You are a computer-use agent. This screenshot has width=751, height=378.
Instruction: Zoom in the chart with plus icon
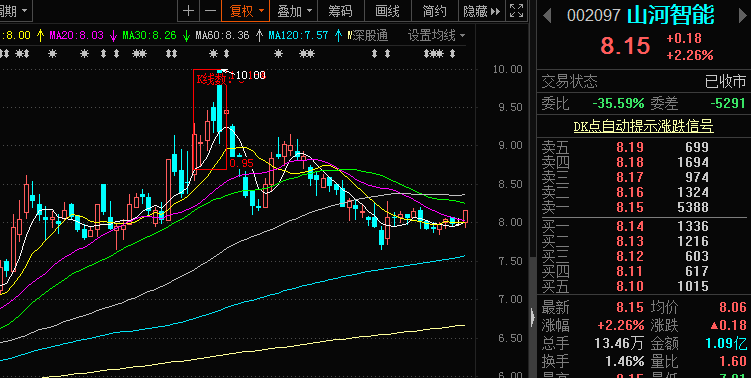coord(189,11)
